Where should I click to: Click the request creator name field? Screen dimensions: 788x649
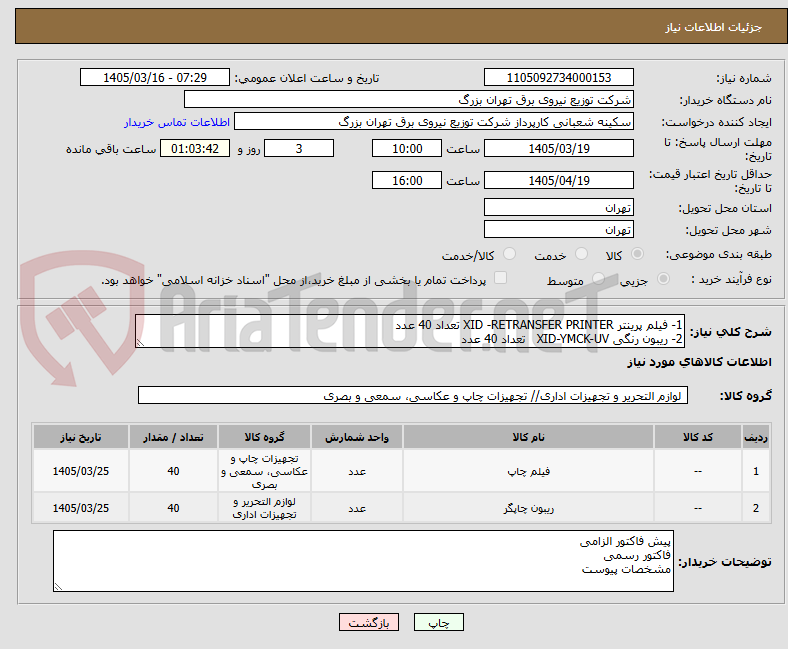(434, 122)
